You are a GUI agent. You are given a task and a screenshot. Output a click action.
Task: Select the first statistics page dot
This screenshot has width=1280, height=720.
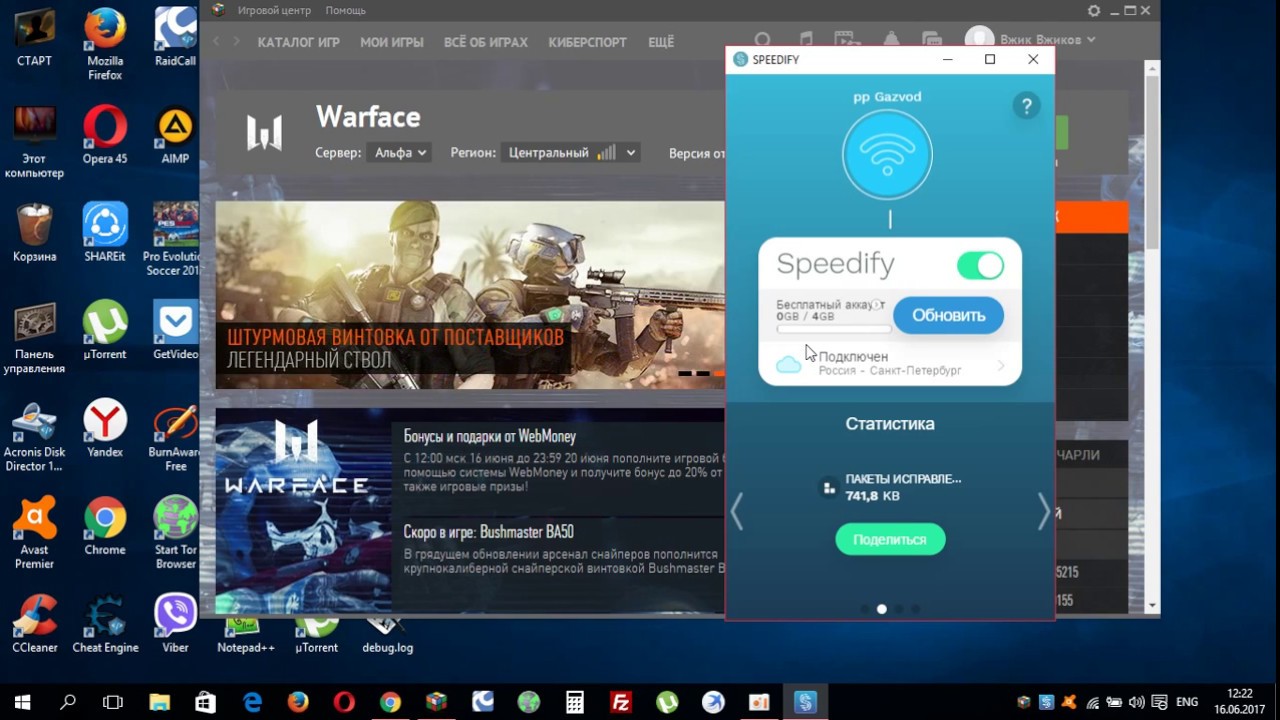click(864, 608)
